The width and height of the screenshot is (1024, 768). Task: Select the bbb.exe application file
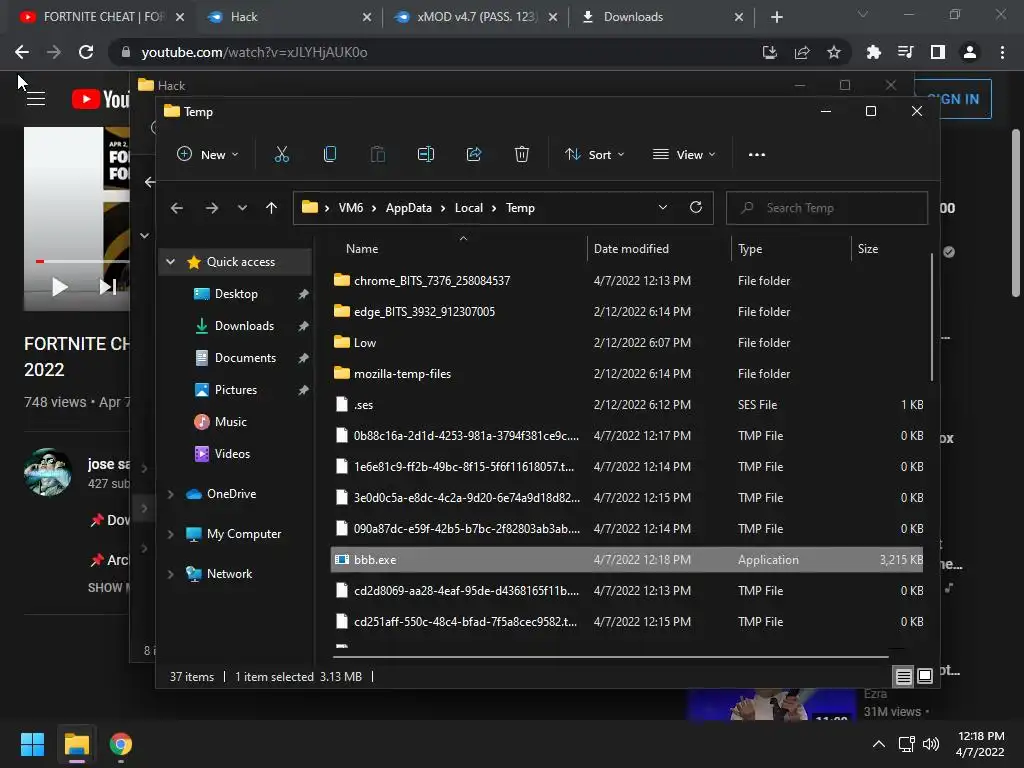[627, 560]
